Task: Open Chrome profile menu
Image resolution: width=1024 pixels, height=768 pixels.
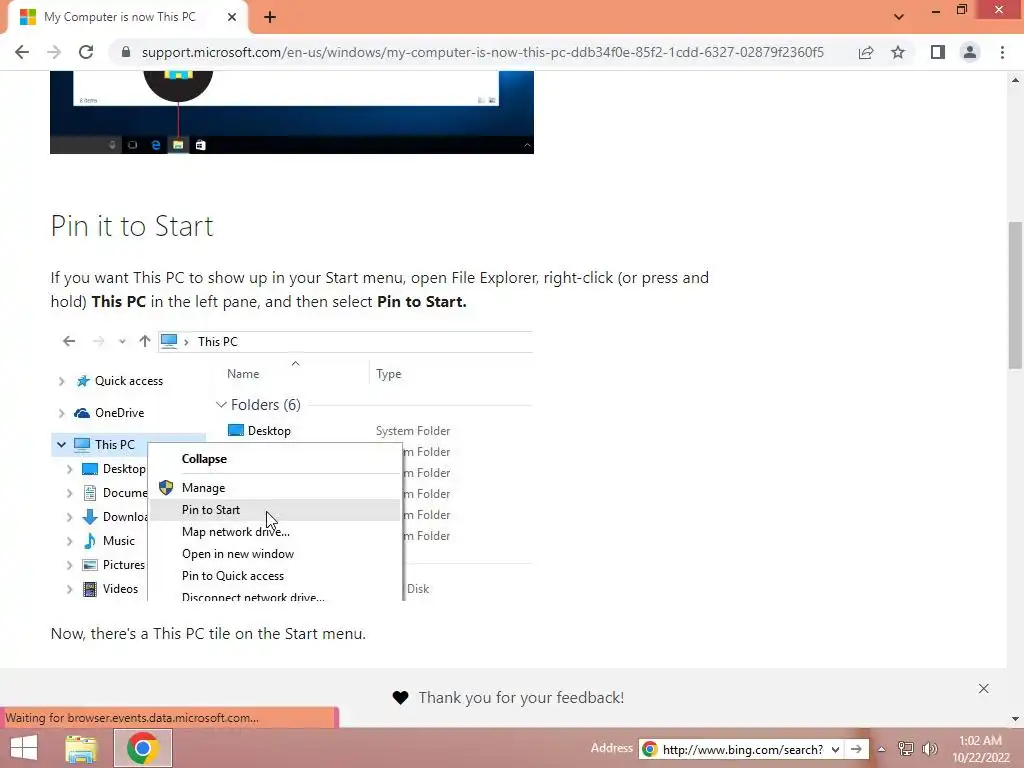Action: [x=970, y=52]
